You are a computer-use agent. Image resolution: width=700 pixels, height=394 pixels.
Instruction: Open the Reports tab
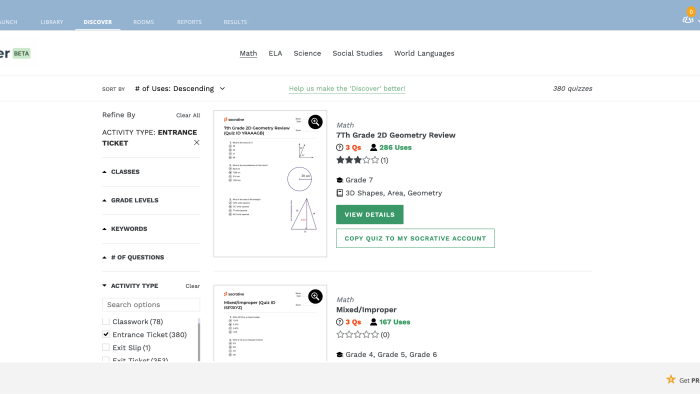189,22
